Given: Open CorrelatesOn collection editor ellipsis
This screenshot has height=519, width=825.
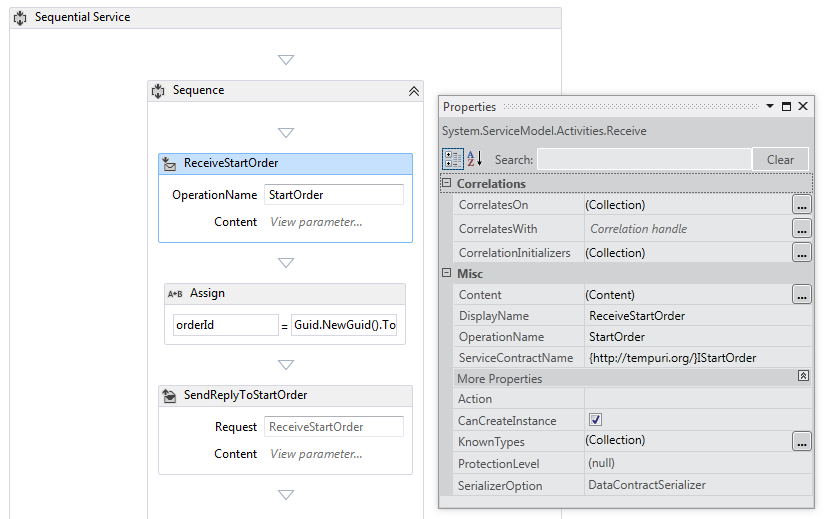Looking at the screenshot, I should point(801,205).
